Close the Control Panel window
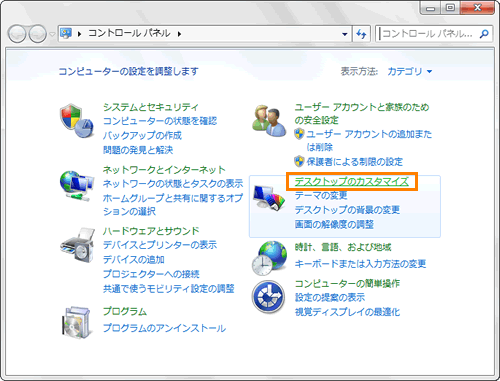 [x=477, y=8]
